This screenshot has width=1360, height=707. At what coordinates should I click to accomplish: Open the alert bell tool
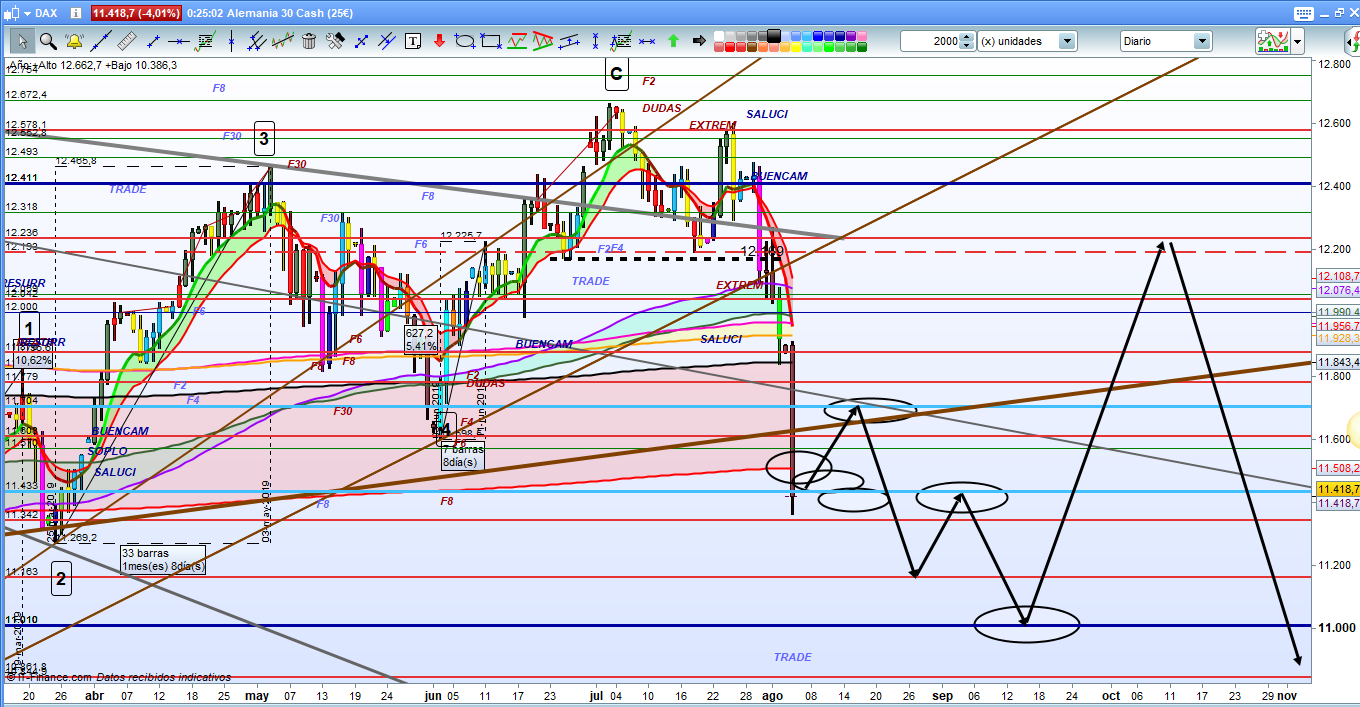coord(74,41)
